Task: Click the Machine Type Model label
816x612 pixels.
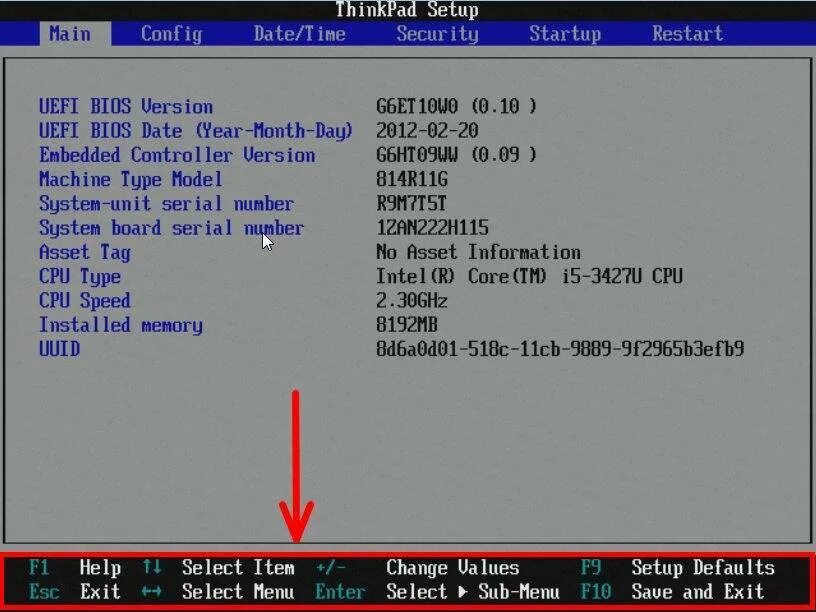Action: click(x=131, y=180)
